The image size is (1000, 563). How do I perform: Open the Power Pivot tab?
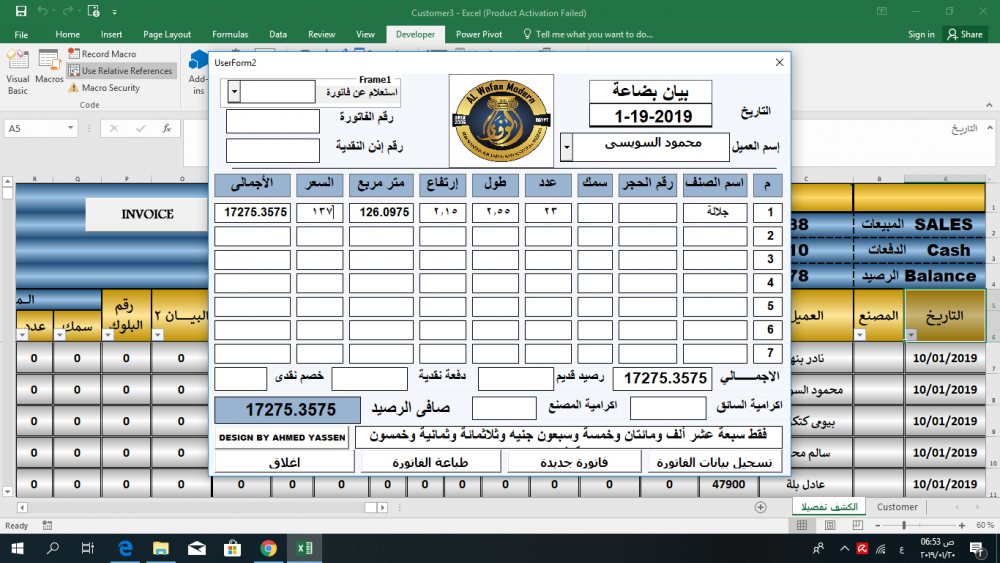479,34
